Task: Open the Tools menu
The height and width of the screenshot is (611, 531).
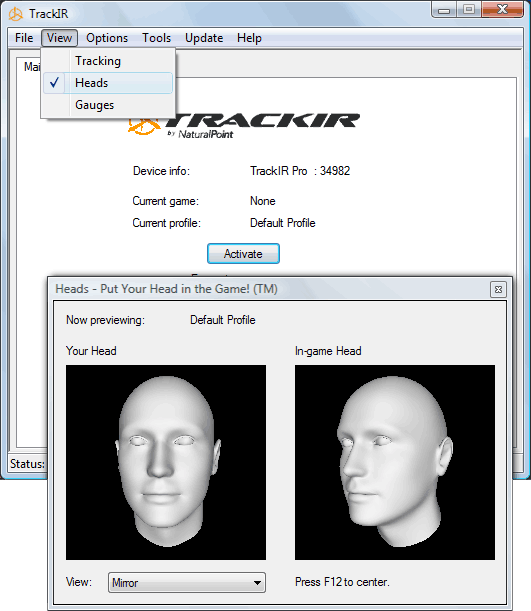Action: tap(156, 38)
